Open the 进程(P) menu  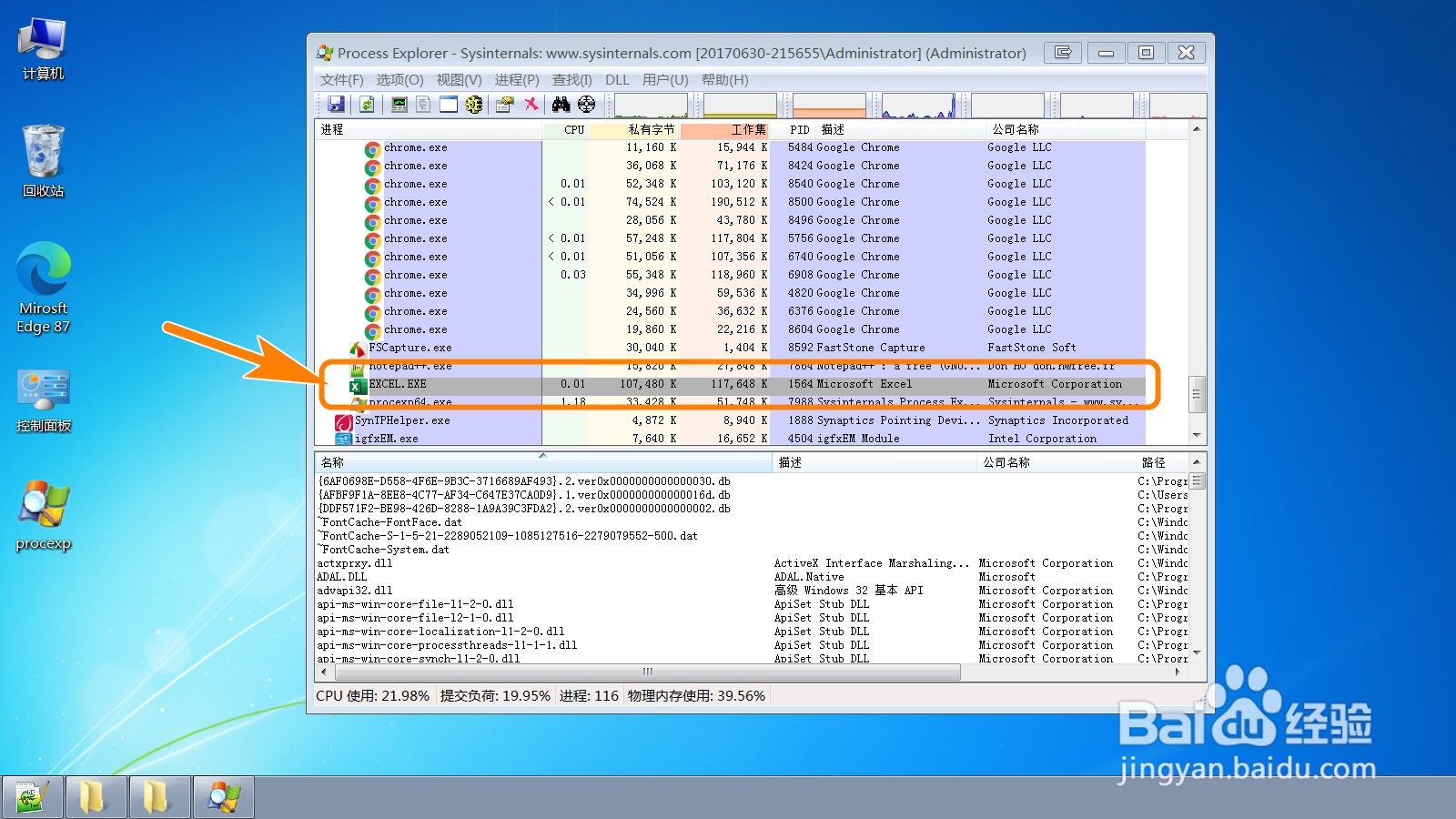pyautogui.click(x=517, y=80)
